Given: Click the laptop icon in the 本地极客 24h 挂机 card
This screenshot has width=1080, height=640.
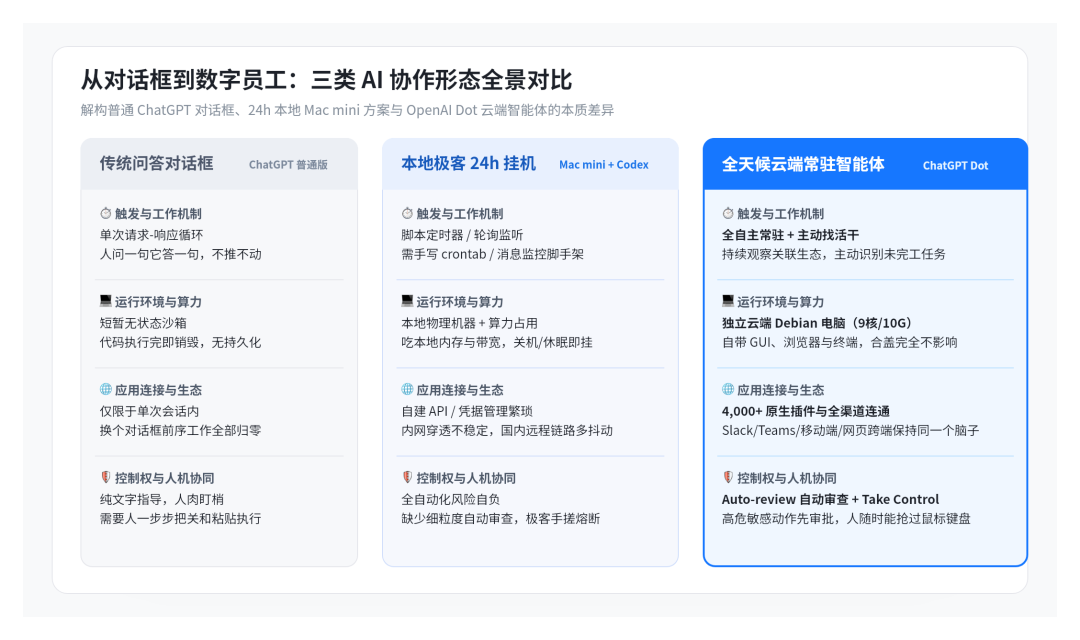Looking at the screenshot, I should pyautogui.click(x=407, y=301).
